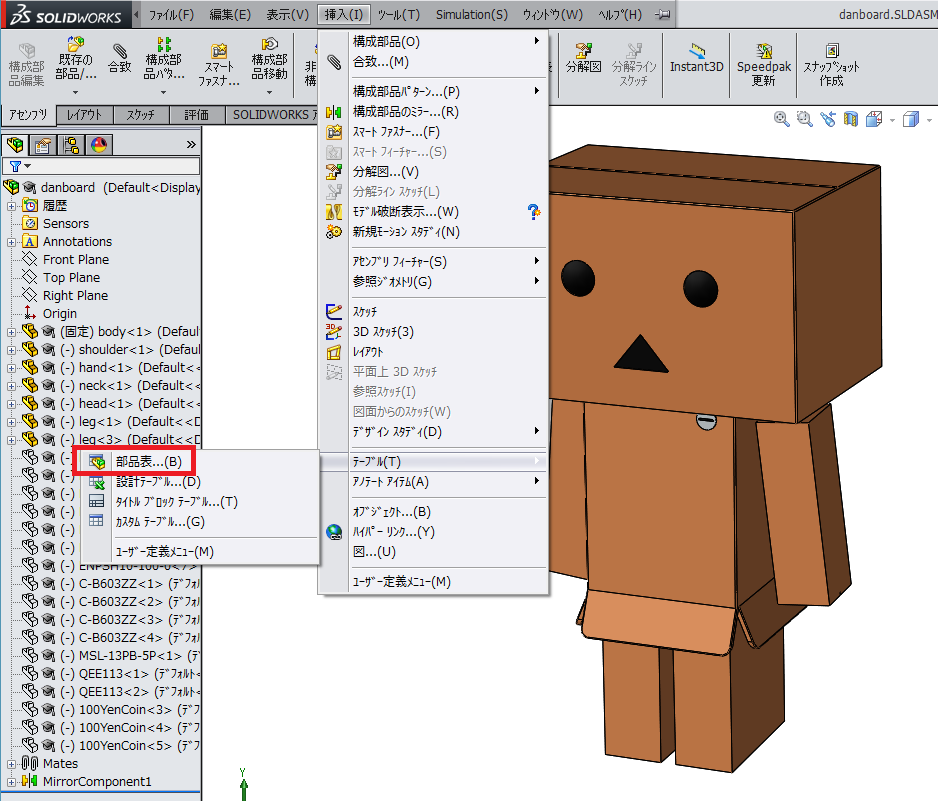
Task: Click the feature tree filter input field
Action: pyautogui.click(x=100, y=166)
